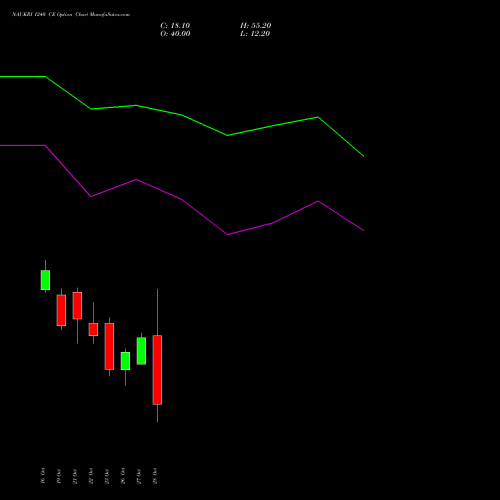Click the low value 'L: 12.20'
500x500 pixels.
coord(255,34)
